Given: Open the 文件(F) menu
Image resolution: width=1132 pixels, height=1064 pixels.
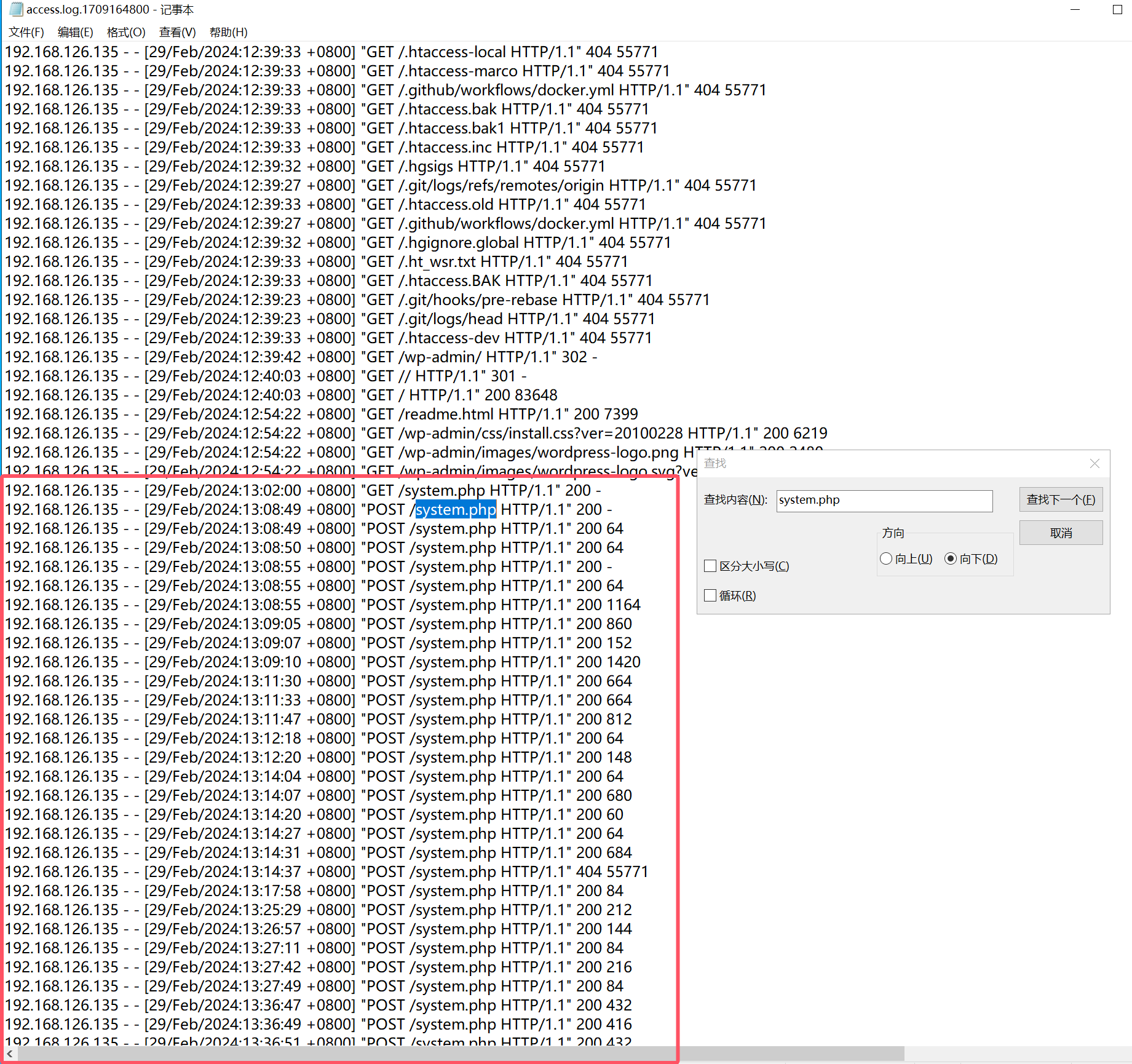Looking at the screenshot, I should click(26, 32).
